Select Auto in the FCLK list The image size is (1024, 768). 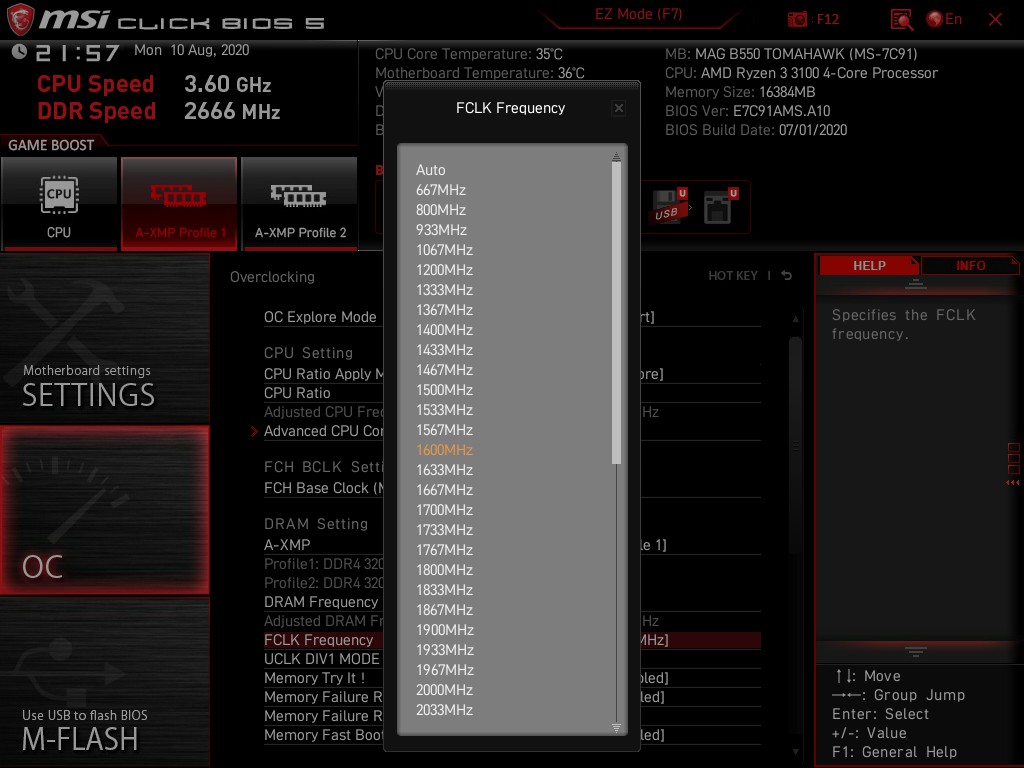pos(430,170)
